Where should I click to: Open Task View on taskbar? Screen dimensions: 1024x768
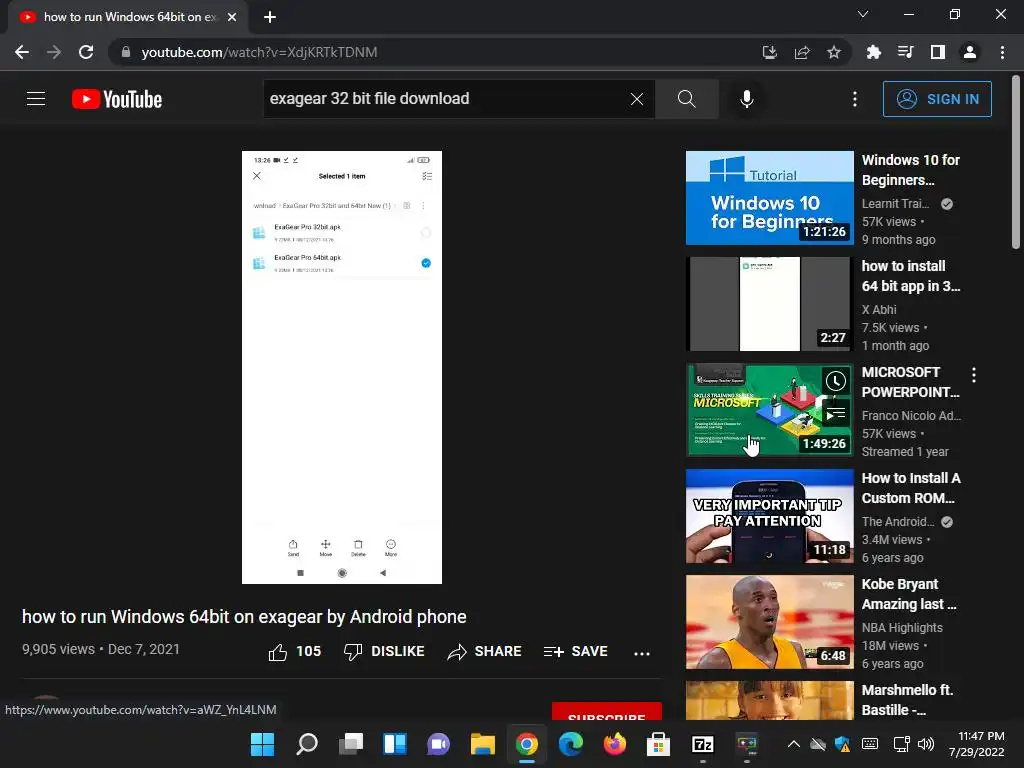click(351, 744)
